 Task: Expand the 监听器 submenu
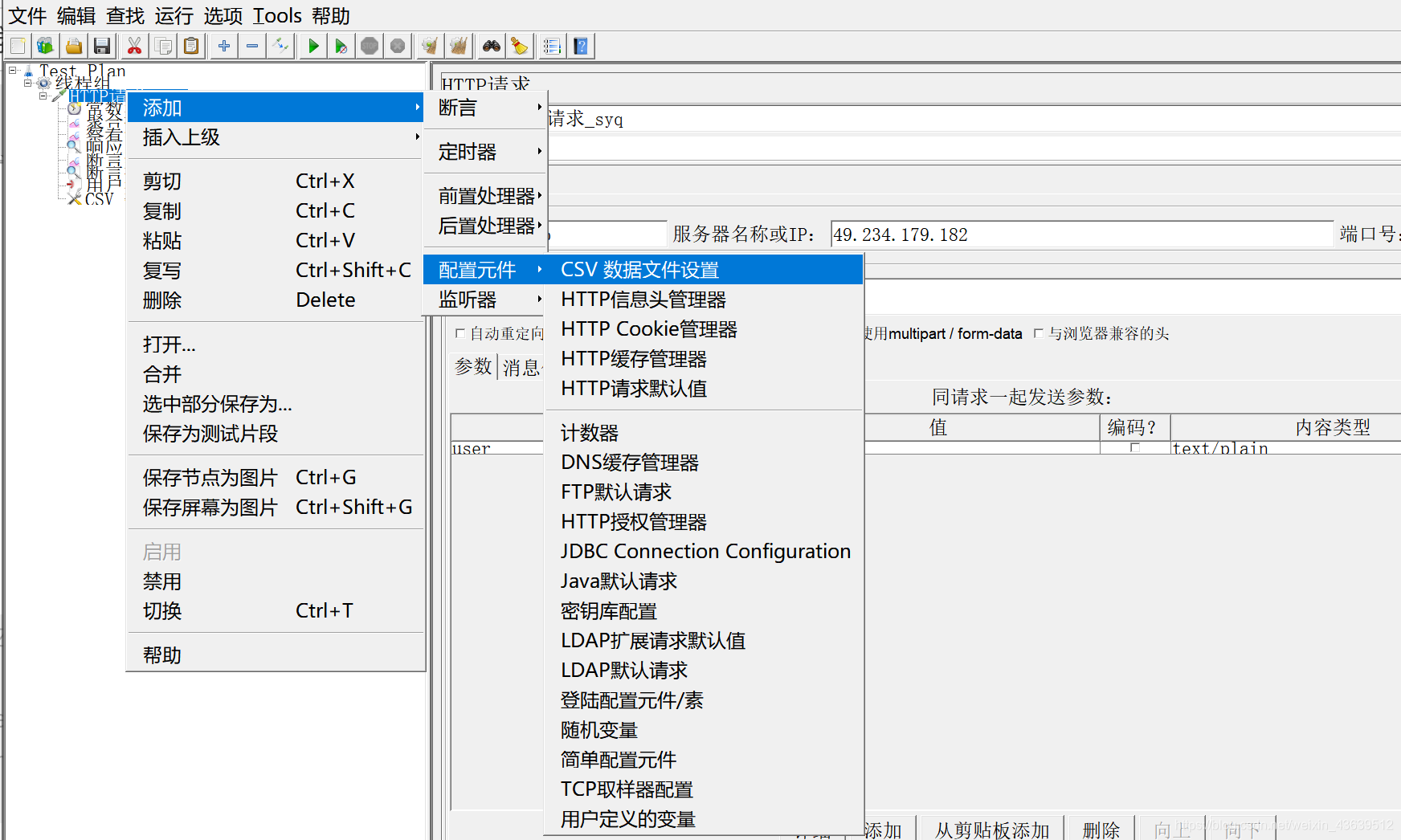click(x=485, y=300)
